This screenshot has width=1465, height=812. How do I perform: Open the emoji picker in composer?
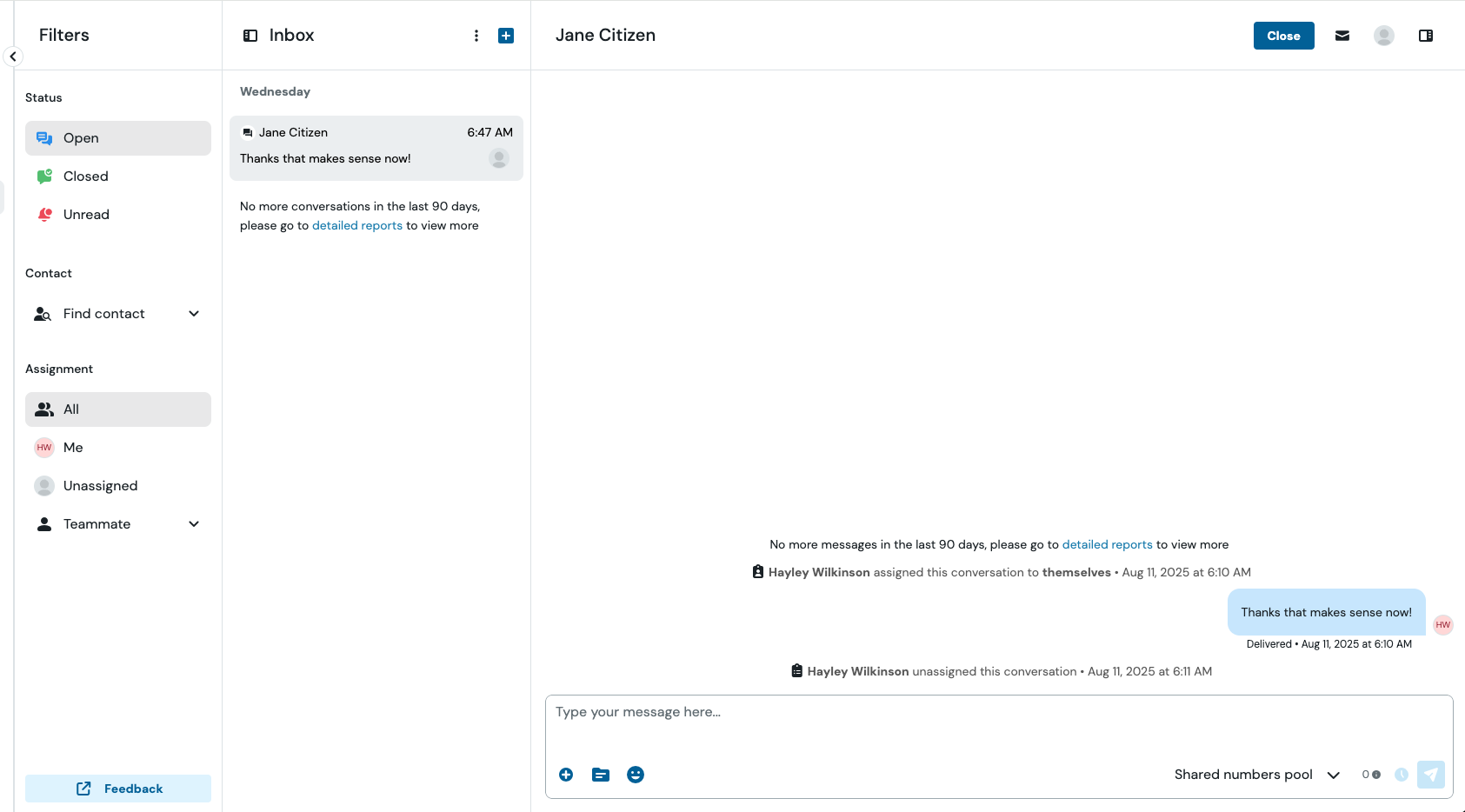(635, 774)
